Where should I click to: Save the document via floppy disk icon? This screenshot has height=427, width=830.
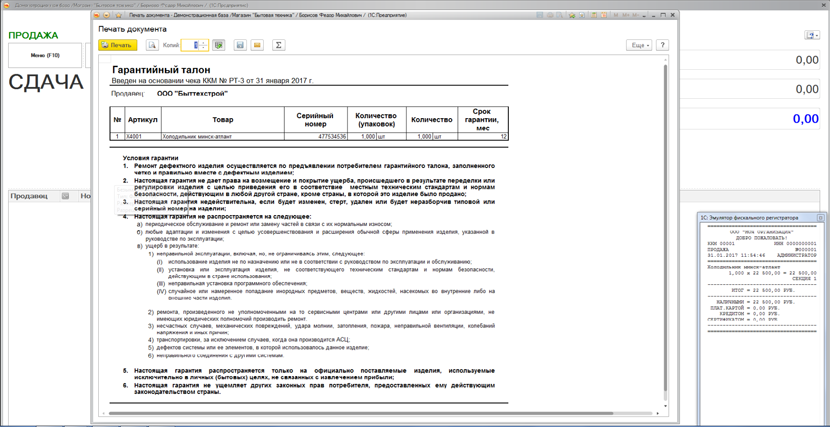pos(240,45)
